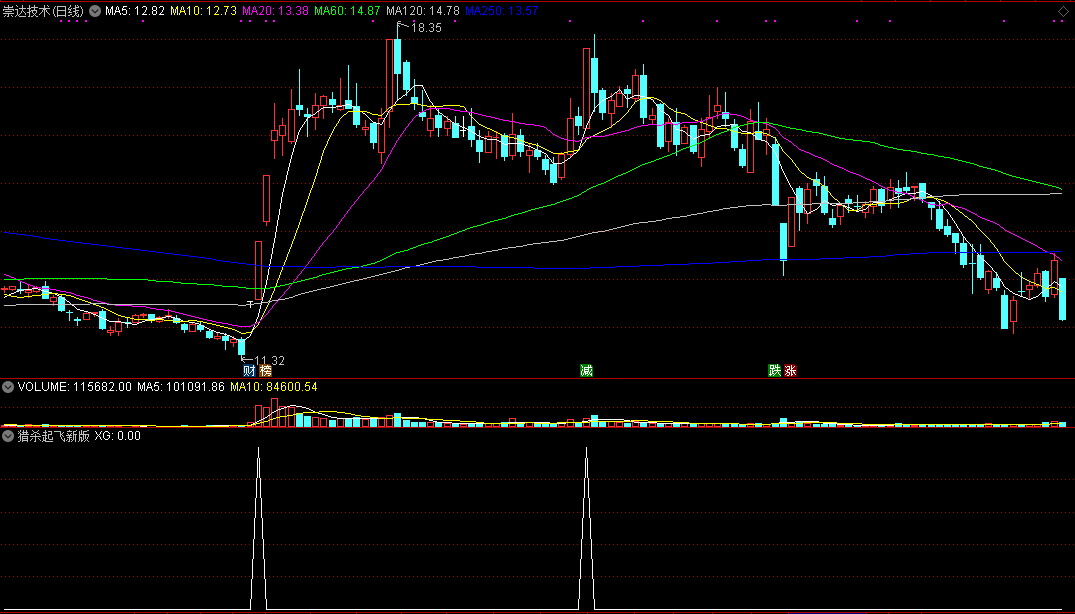1075x614 pixels.
Task: Click the green 跌 marker
Action: [775, 371]
